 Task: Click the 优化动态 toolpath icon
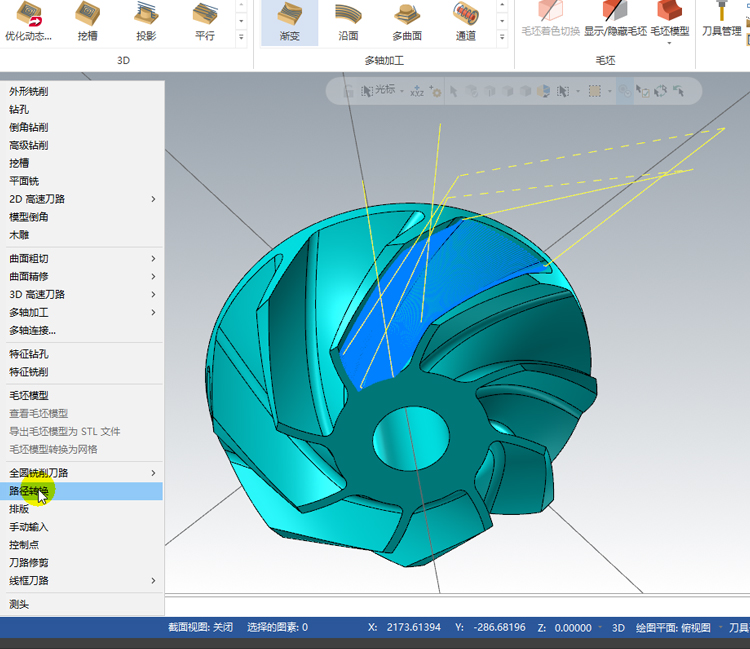[x=29, y=22]
